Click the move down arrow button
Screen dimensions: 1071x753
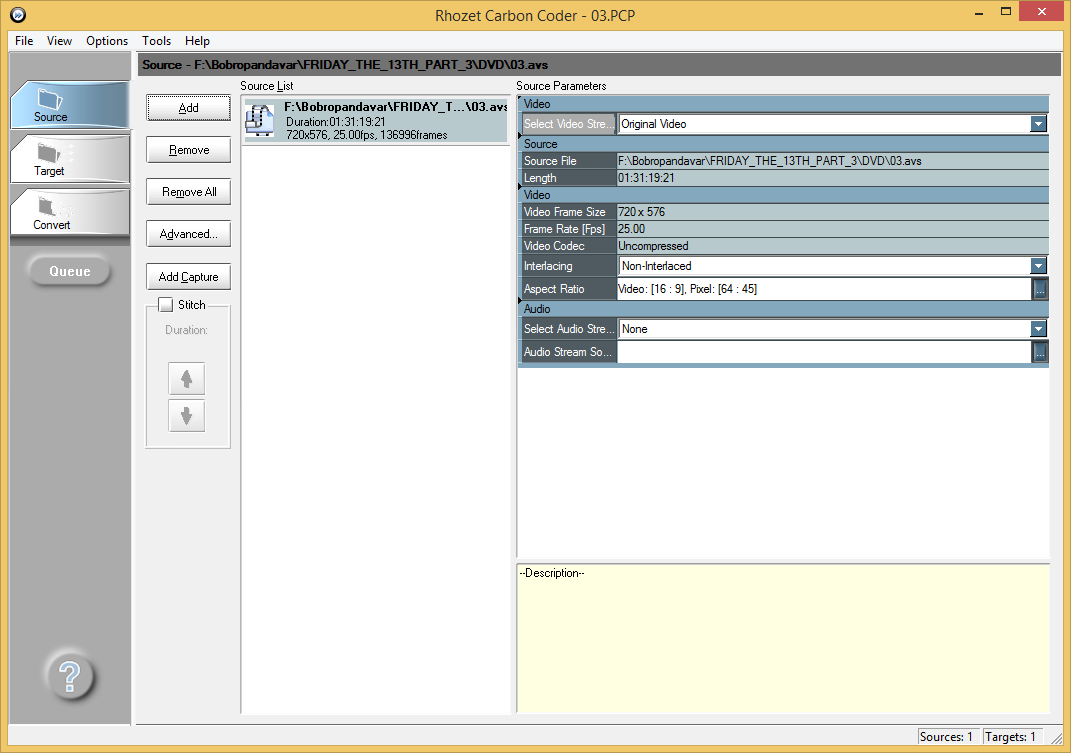187,416
